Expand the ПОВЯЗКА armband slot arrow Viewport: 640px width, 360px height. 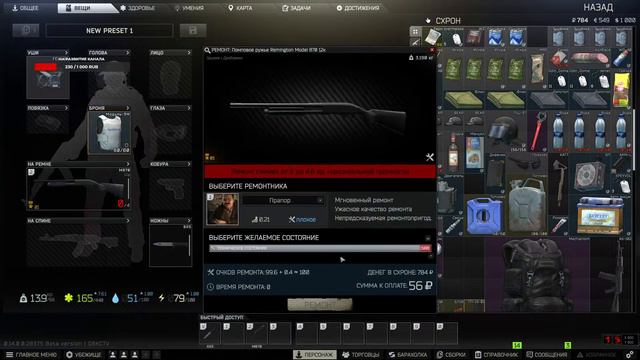66,108
